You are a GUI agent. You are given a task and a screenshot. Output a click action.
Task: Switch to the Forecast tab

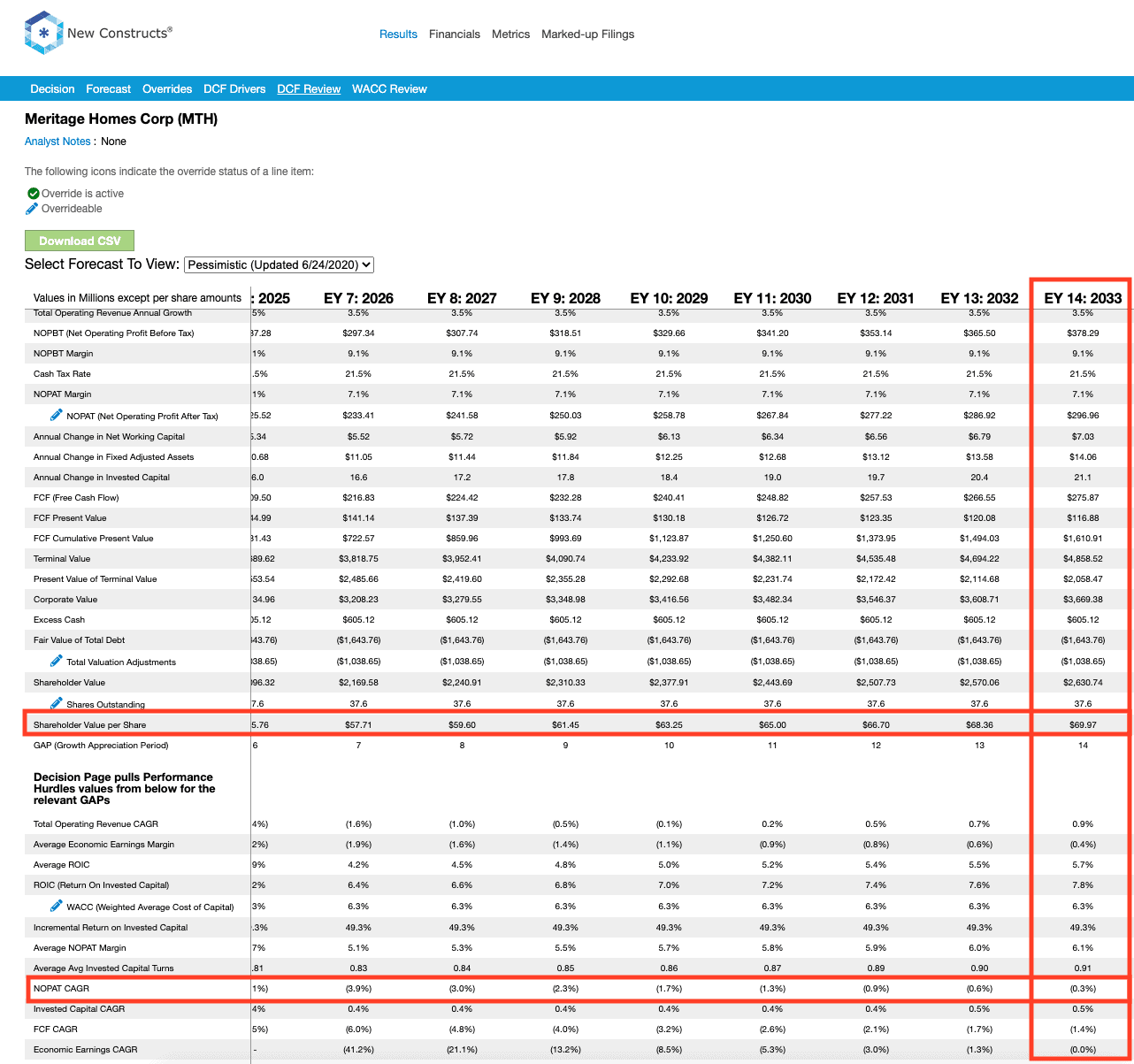[x=108, y=89]
